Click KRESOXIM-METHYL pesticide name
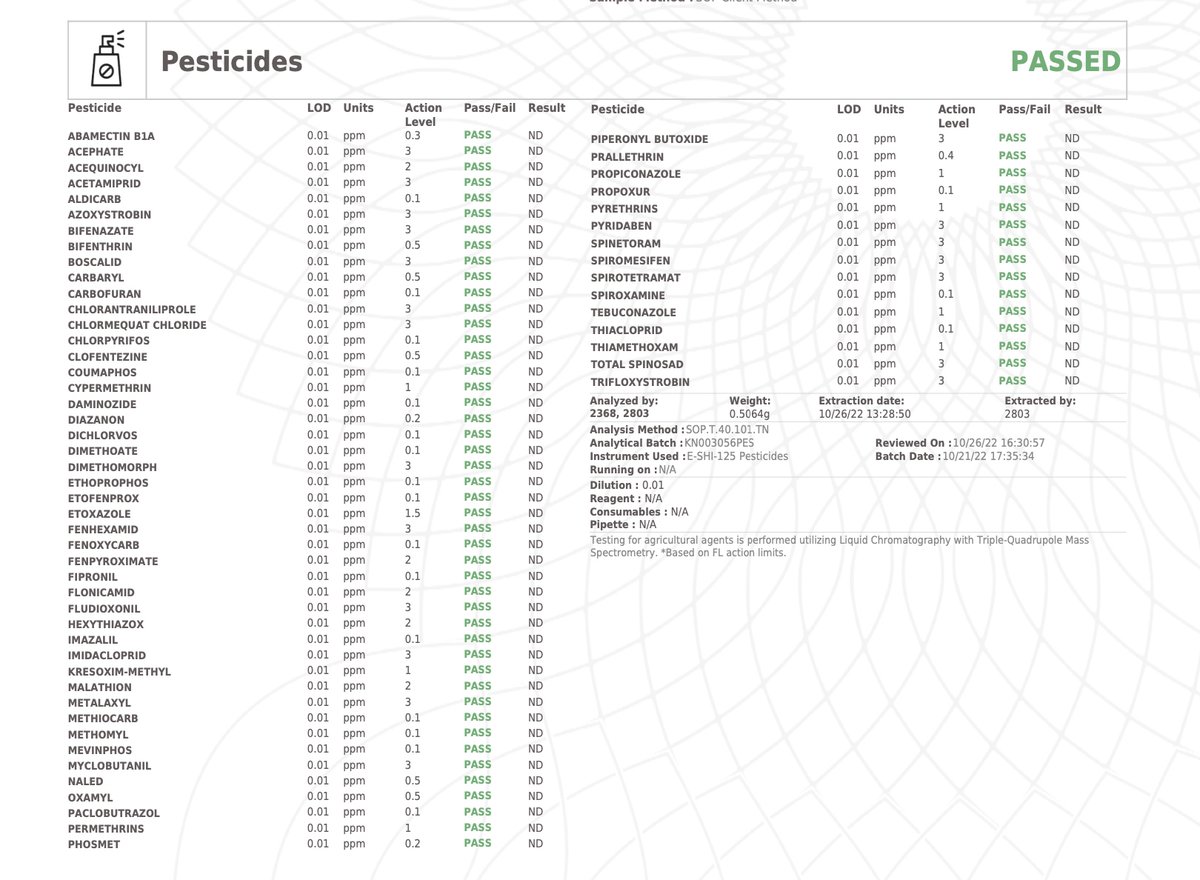This screenshot has width=1200, height=880. (119, 672)
